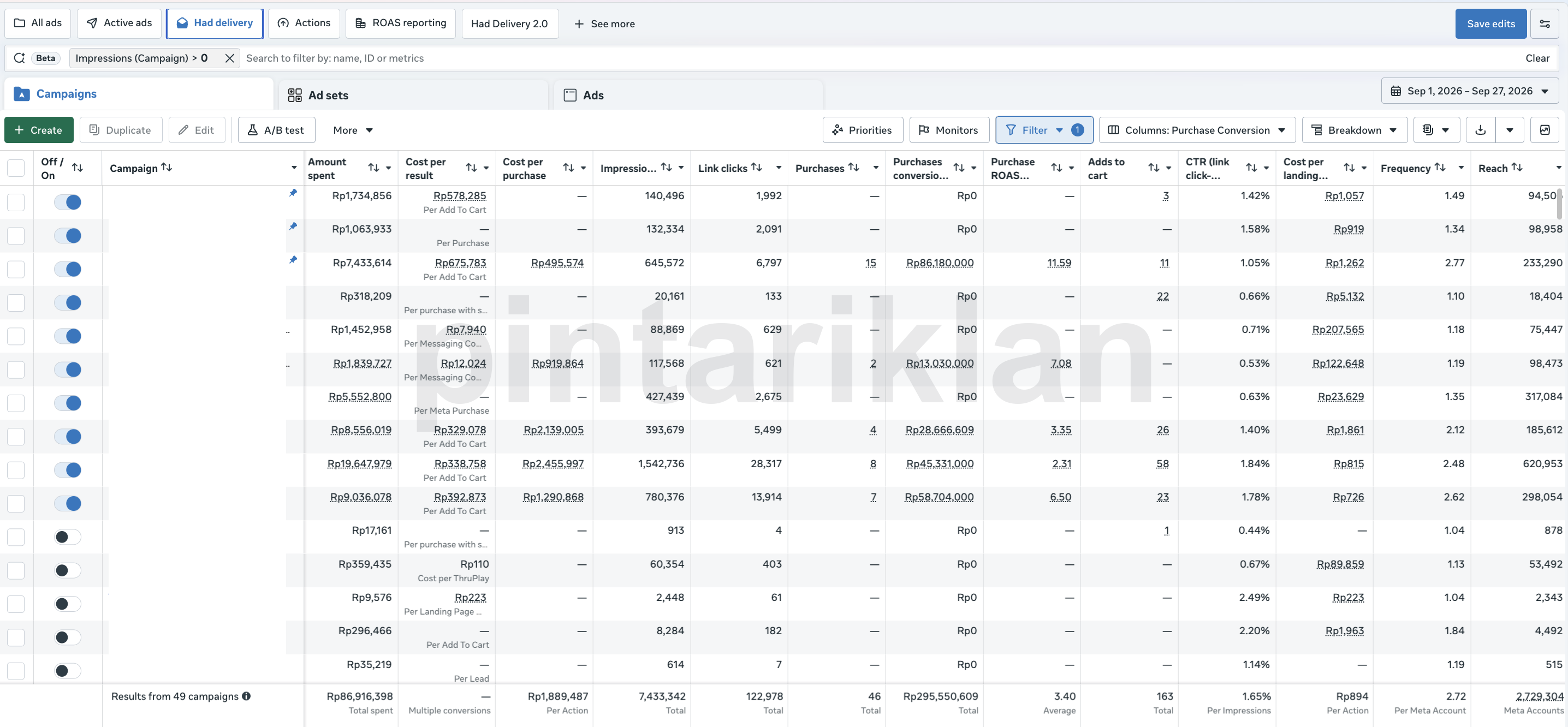Remove the Impressions (Campaign) filter chip
The image size is (1568, 727).
[229, 58]
